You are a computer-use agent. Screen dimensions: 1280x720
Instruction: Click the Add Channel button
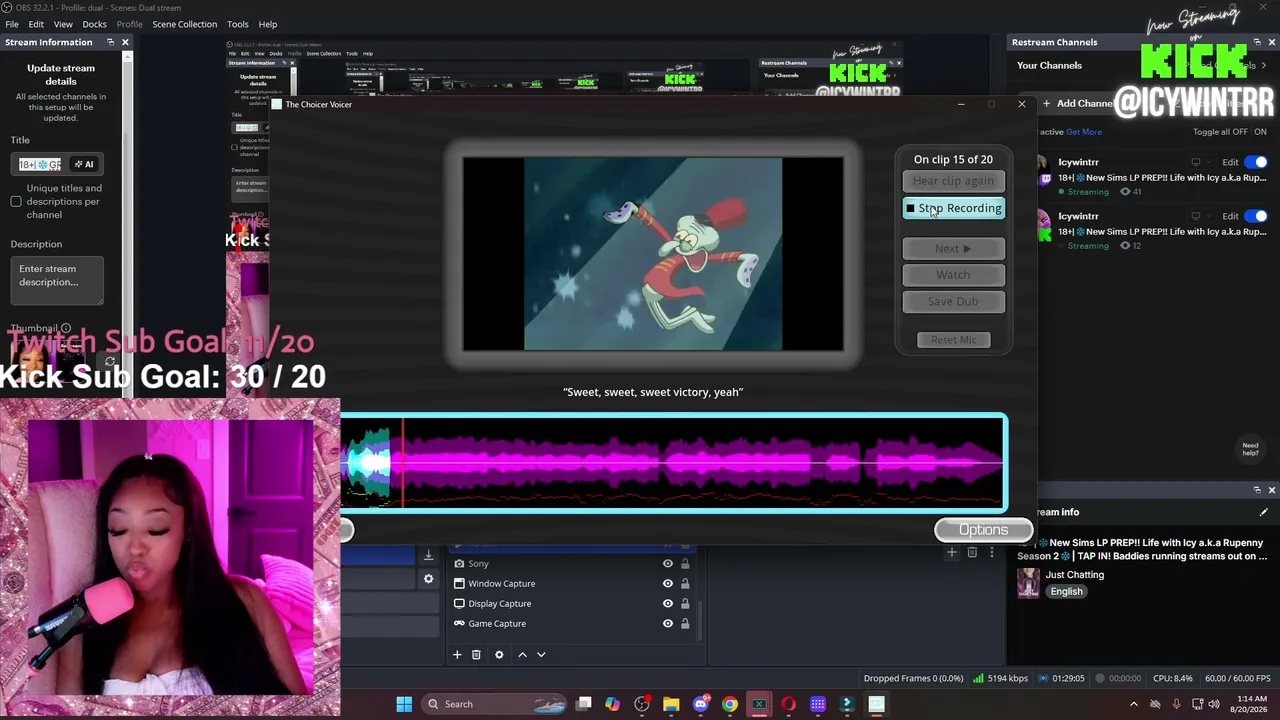tap(1078, 103)
